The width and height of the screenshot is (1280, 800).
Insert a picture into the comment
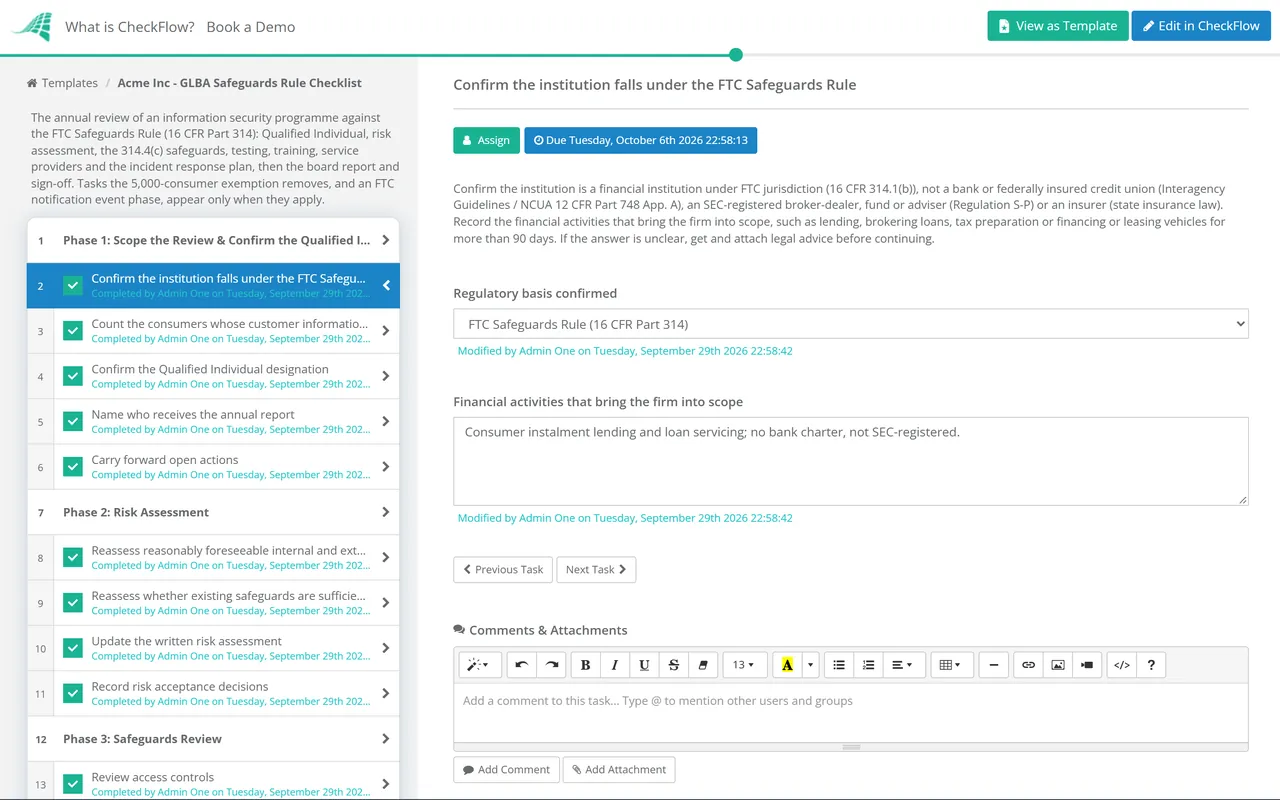[x=1057, y=665]
